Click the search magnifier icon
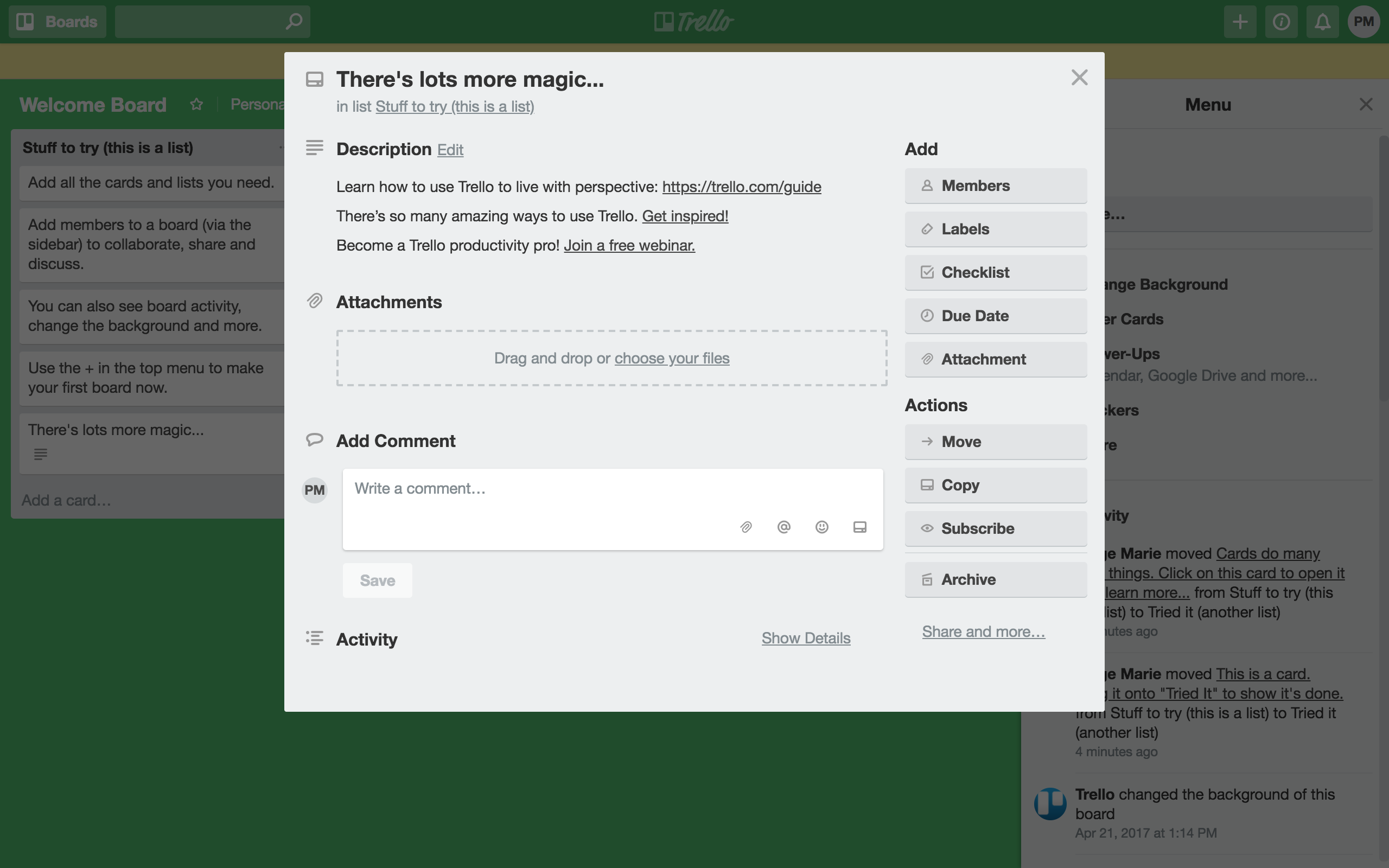 tap(294, 22)
